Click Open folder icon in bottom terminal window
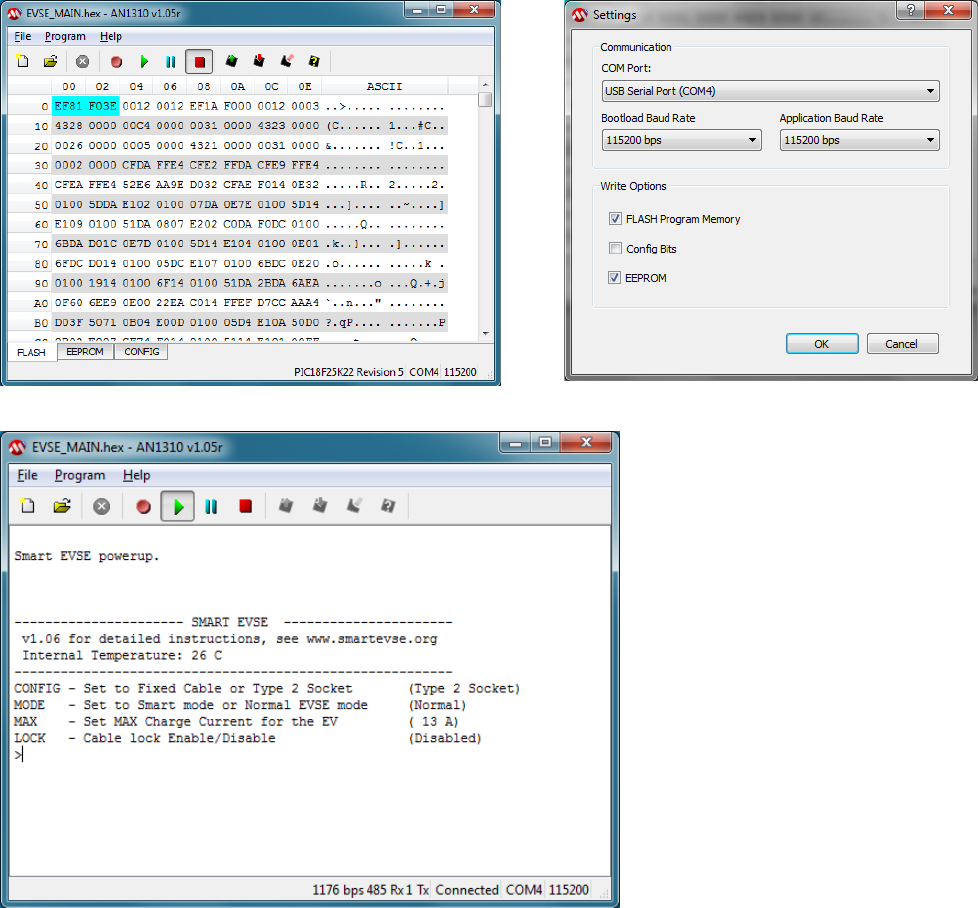The height and width of the screenshot is (908, 978). click(x=62, y=506)
